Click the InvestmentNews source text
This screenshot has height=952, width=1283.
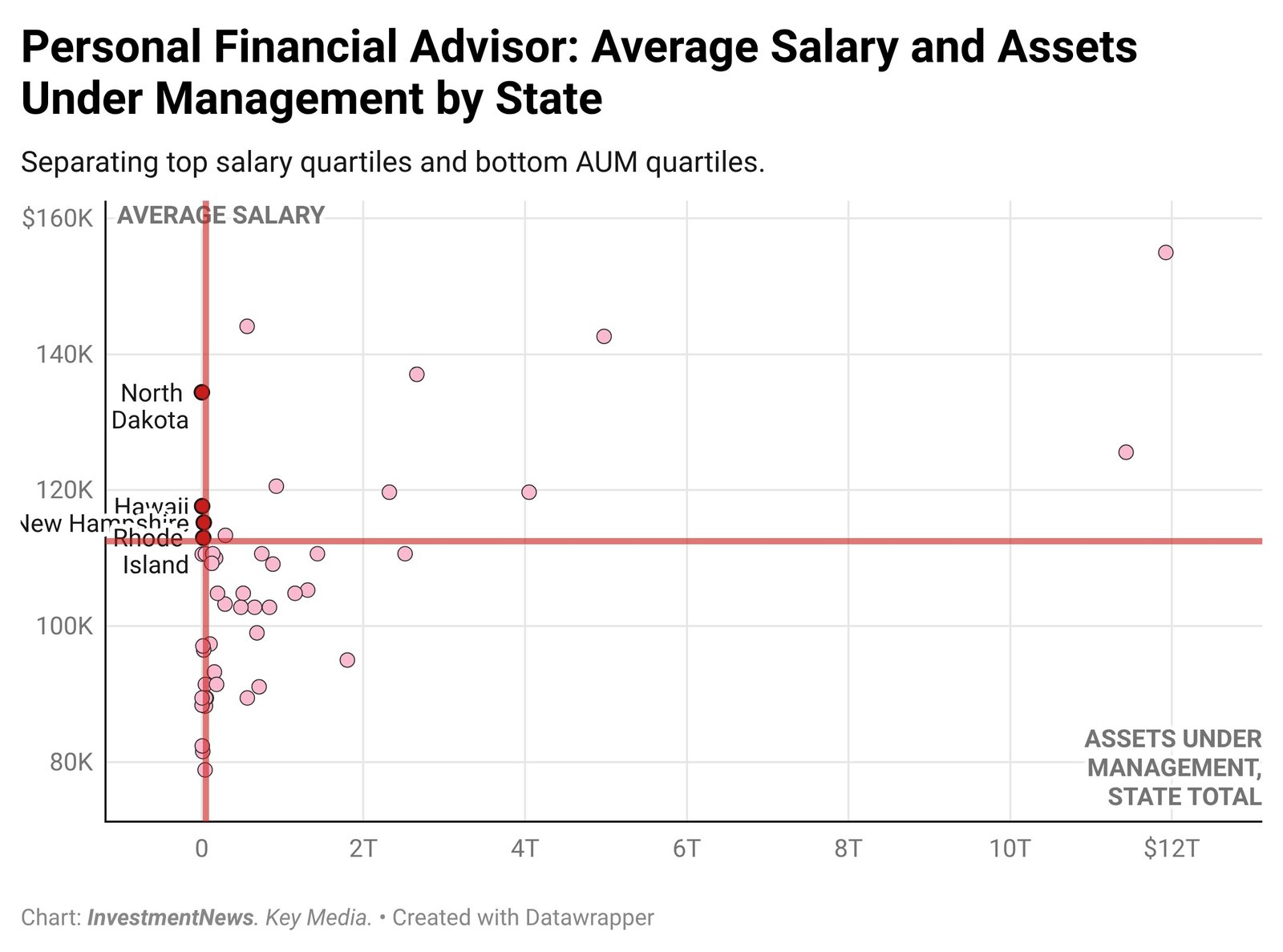[169, 918]
